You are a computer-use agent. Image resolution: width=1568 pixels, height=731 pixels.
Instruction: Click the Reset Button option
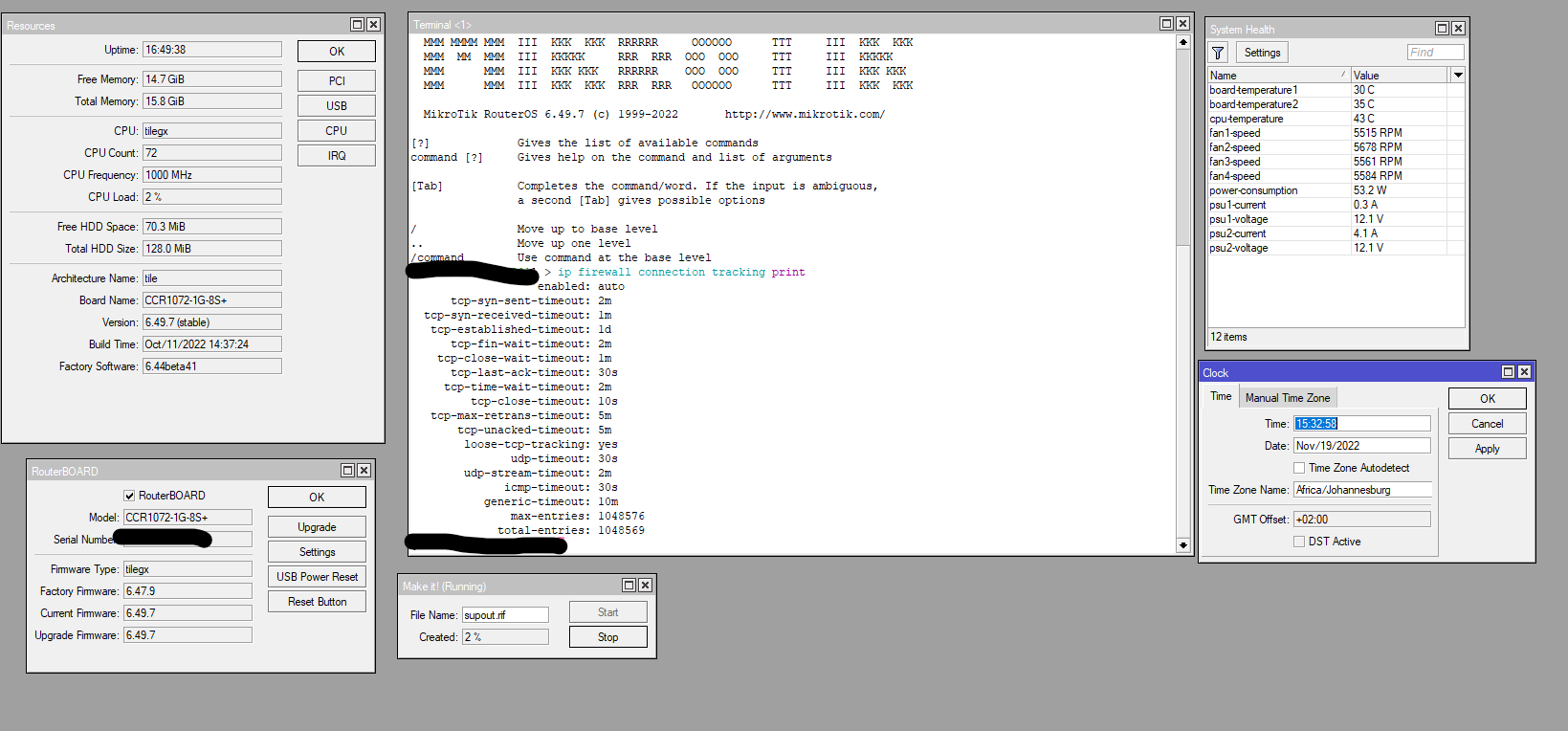(x=317, y=602)
